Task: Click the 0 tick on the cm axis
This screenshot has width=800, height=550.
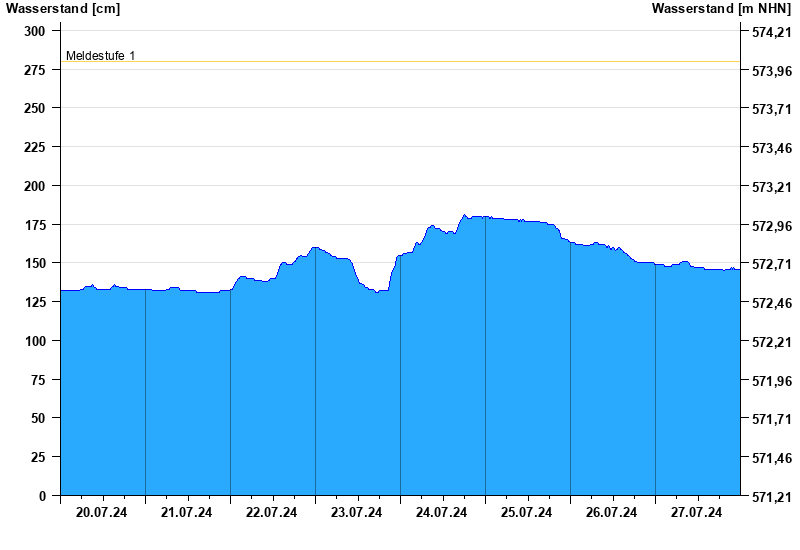Action: 42,496
